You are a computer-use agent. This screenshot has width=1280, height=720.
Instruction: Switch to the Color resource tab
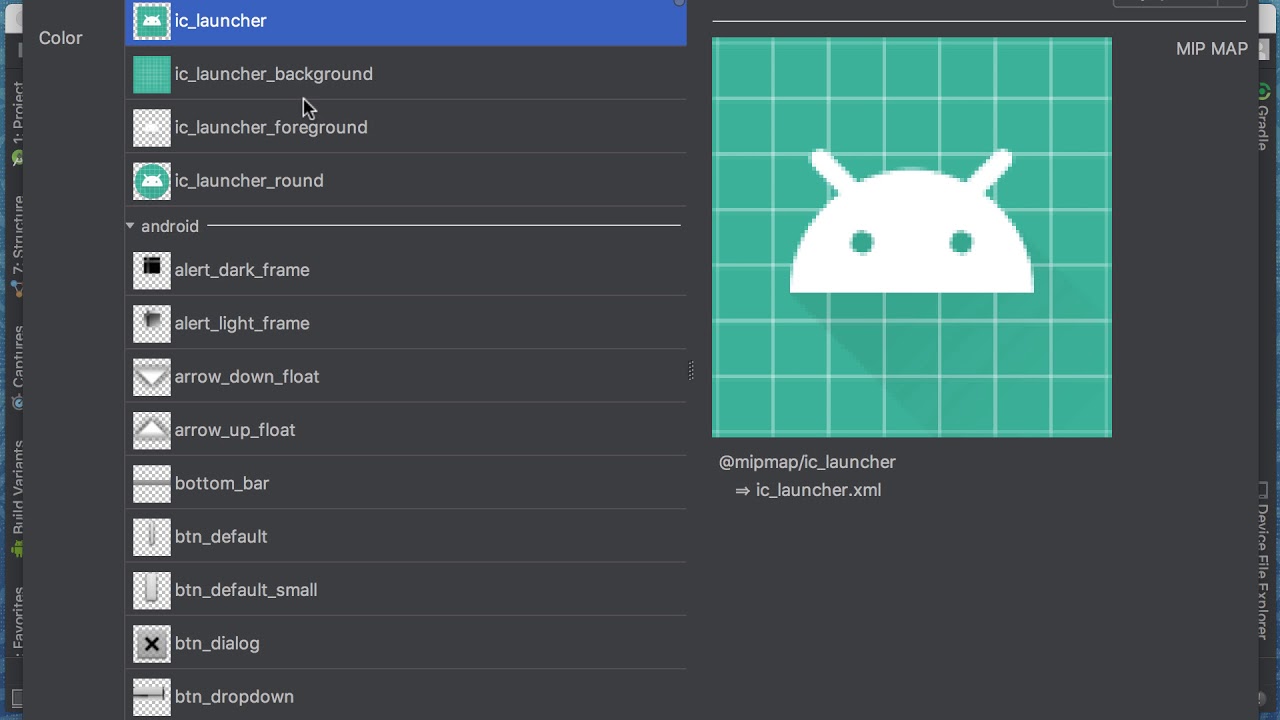[60, 38]
